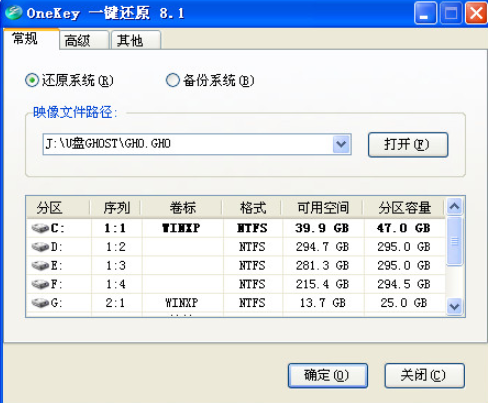The image size is (488, 403).
Task: Click the 39.9 GB free space value
Action: point(322,228)
